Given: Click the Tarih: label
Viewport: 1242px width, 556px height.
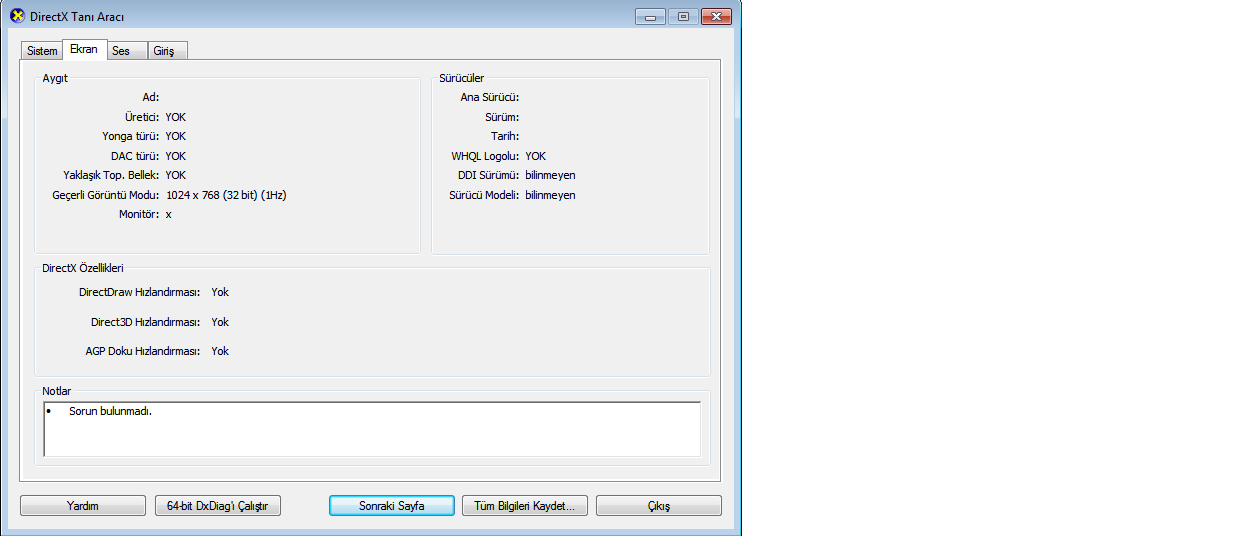Looking at the screenshot, I should click(505, 136).
